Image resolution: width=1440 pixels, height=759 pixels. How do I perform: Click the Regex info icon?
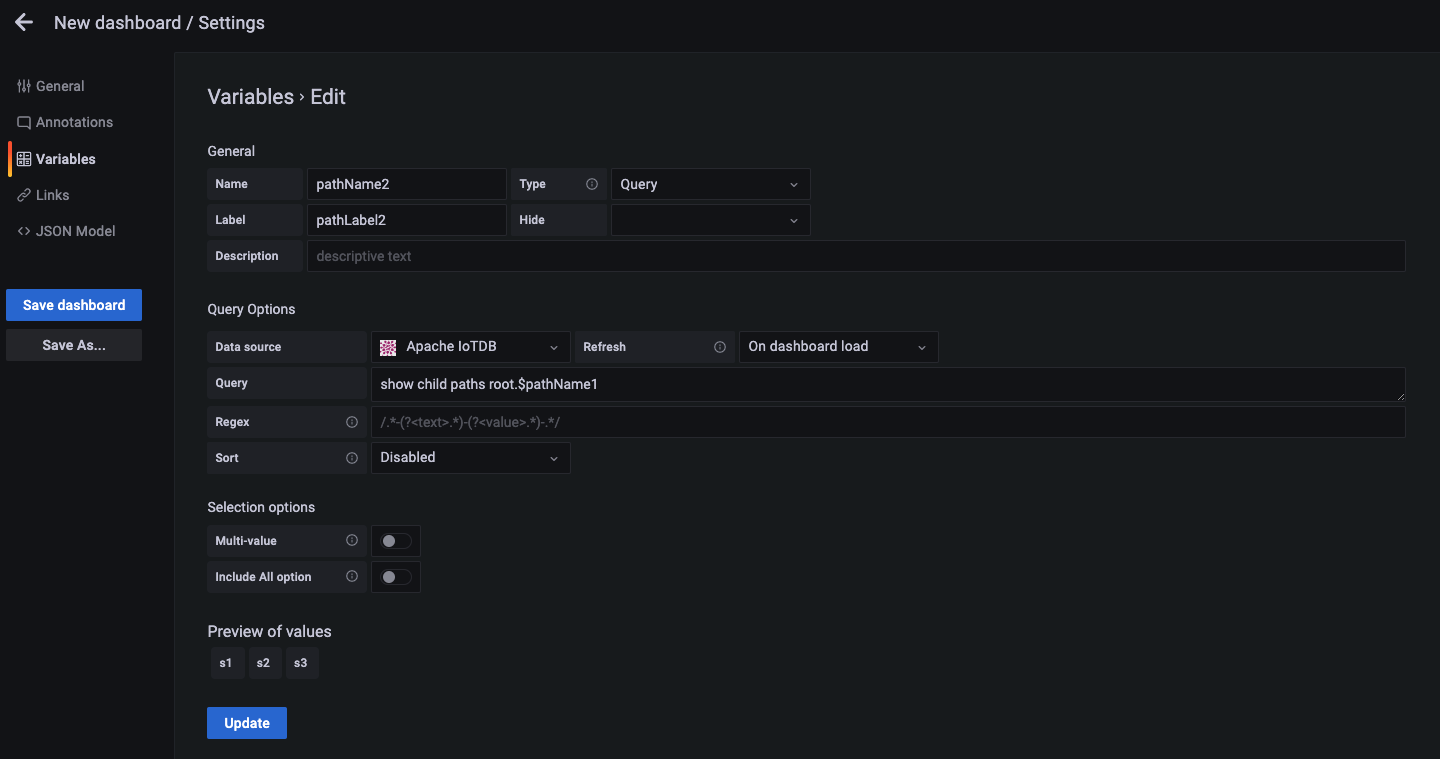pos(351,422)
